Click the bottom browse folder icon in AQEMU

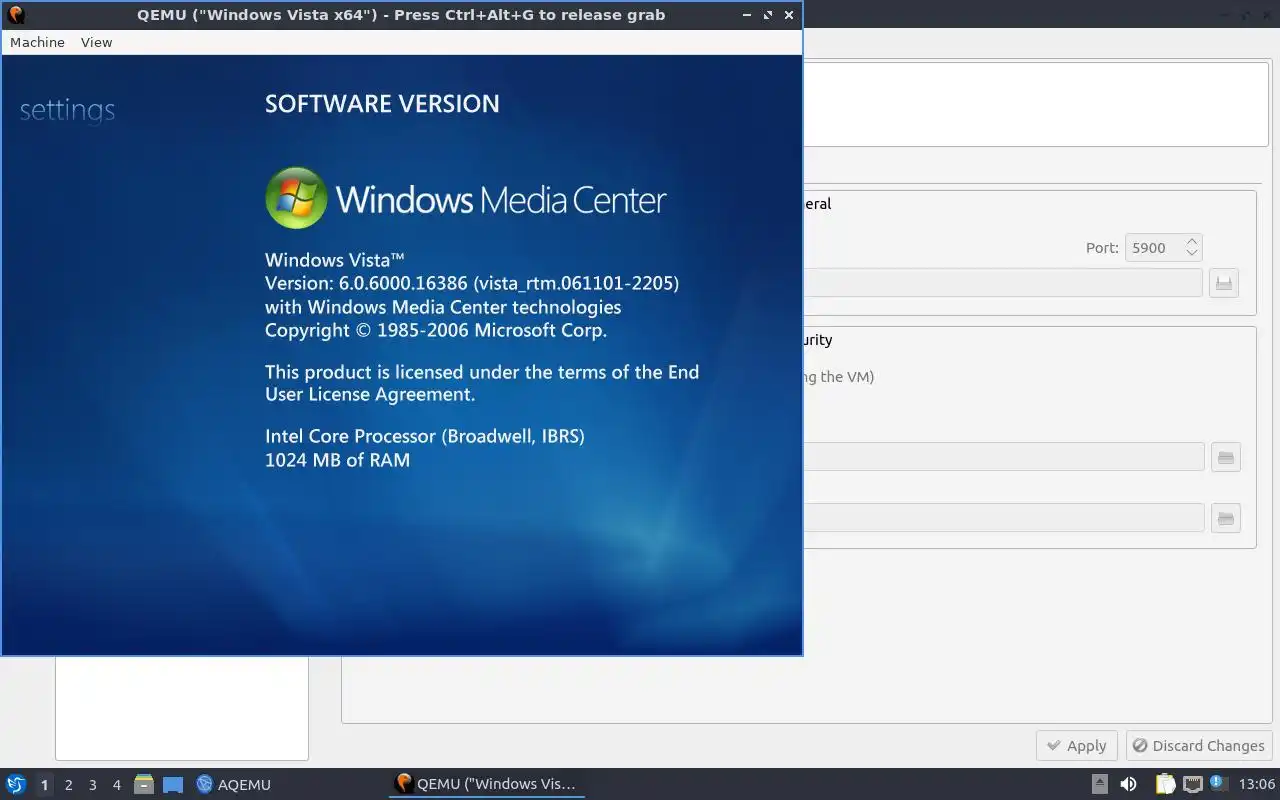point(1225,518)
